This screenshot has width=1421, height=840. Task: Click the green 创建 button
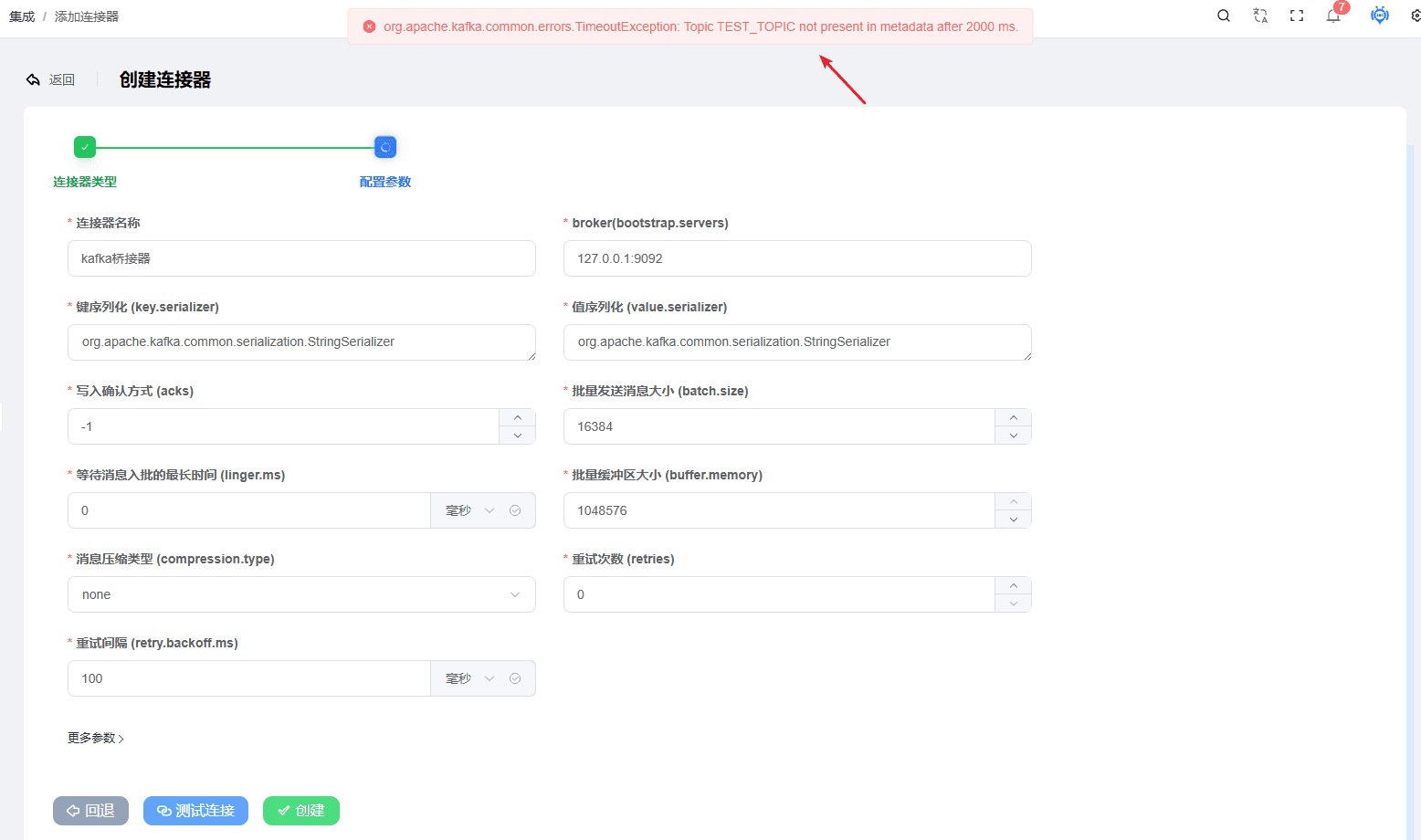pyautogui.click(x=301, y=811)
